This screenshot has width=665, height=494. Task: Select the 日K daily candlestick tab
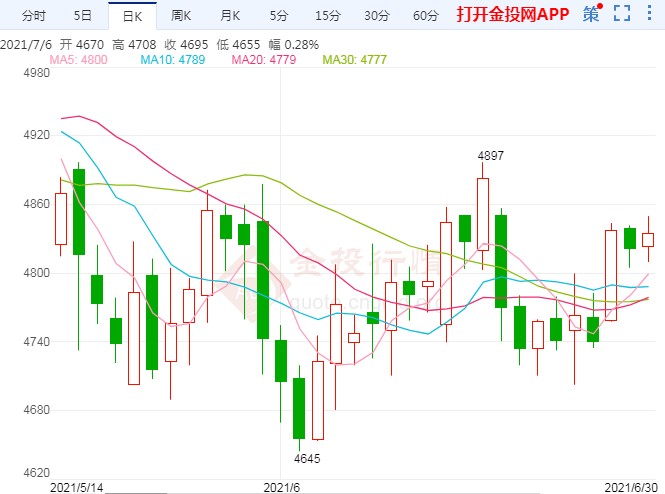[x=131, y=15]
